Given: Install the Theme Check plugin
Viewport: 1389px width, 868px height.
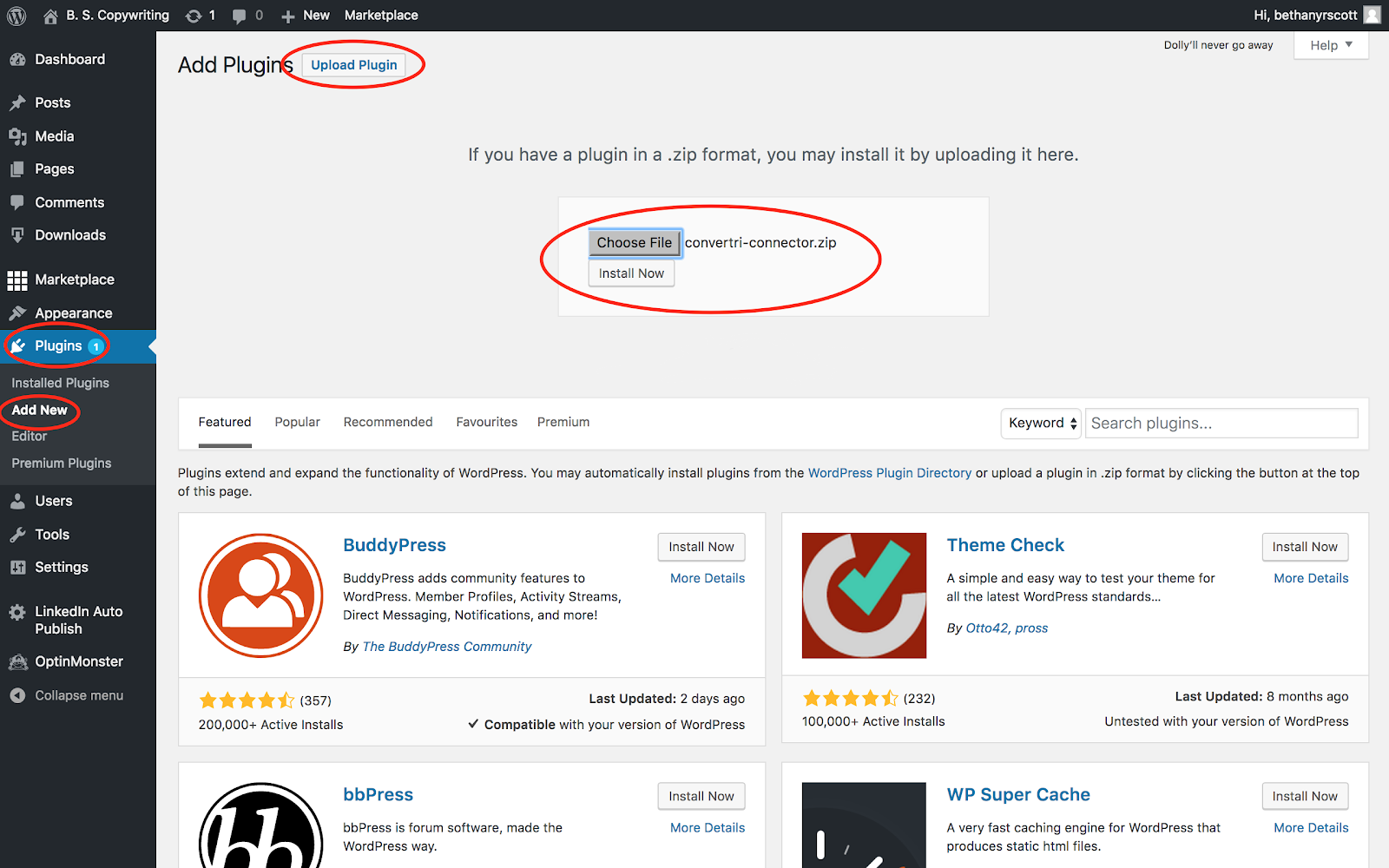Looking at the screenshot, I should click(1305, 547).
